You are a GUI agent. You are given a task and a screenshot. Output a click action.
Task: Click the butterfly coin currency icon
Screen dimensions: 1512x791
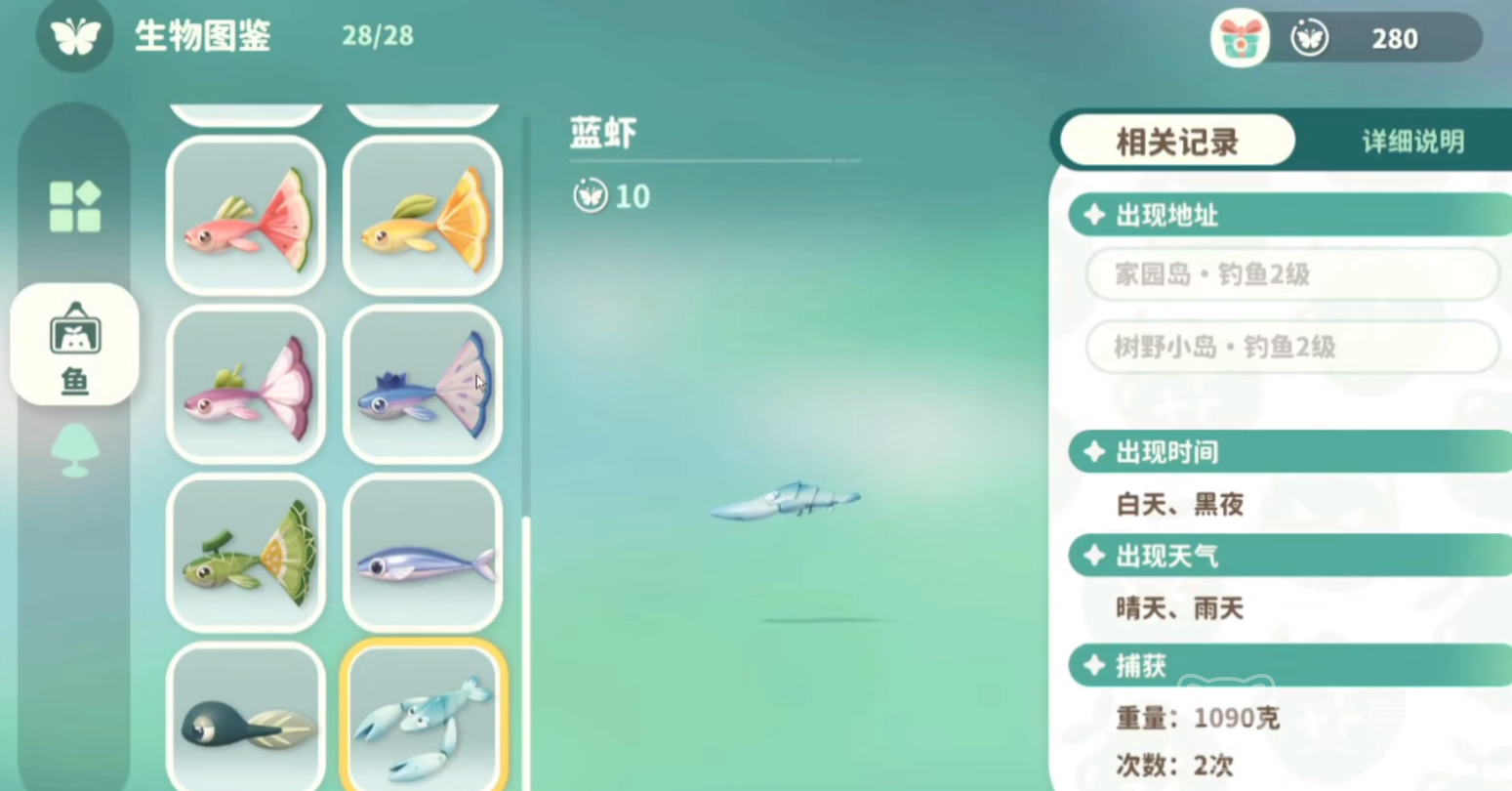(x=1309, y=38)
